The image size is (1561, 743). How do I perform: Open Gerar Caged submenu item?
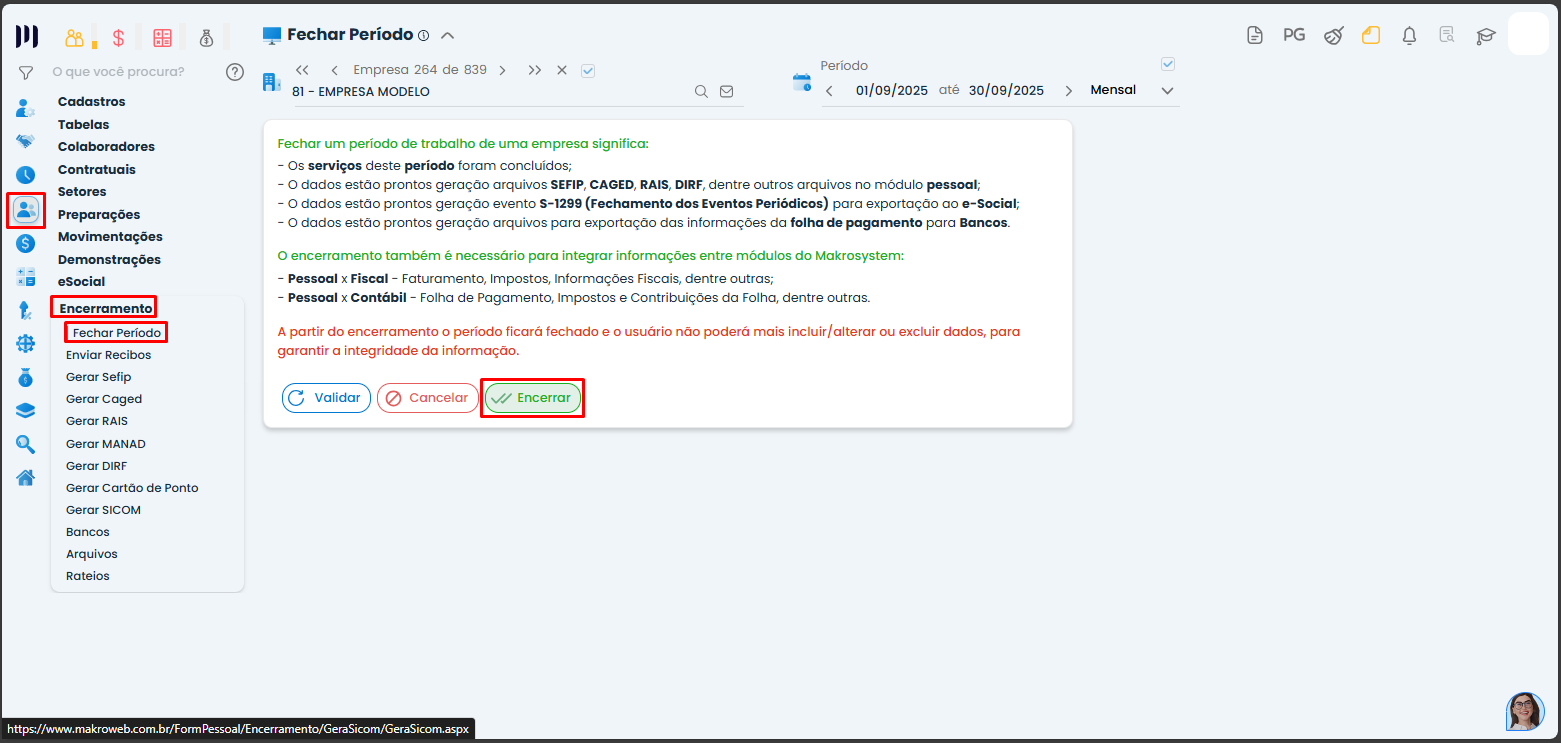(x=104, y=399)
